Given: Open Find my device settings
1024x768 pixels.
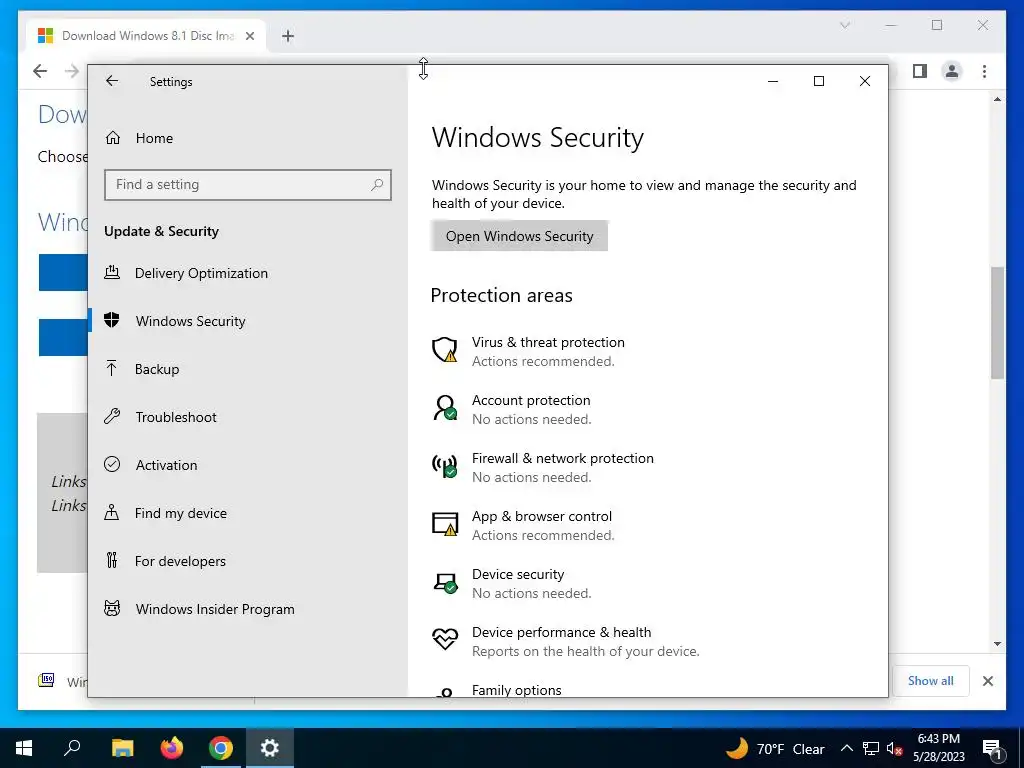Looking at the screenshot, I should [x=248, y=513].
